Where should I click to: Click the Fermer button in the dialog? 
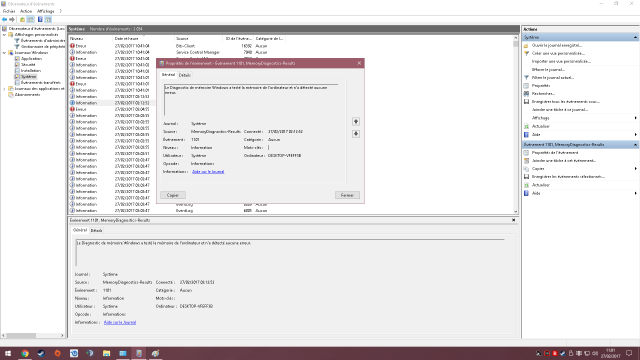(347, 195)
